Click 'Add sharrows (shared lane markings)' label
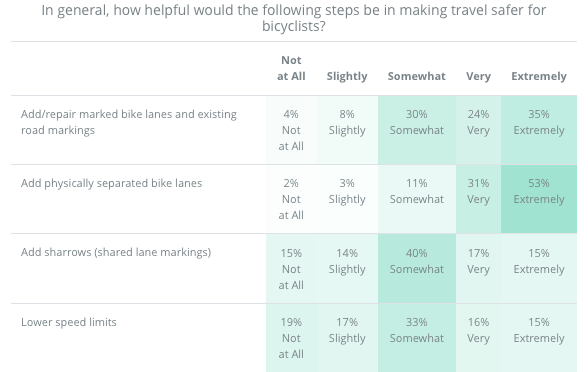 [116, 252]
